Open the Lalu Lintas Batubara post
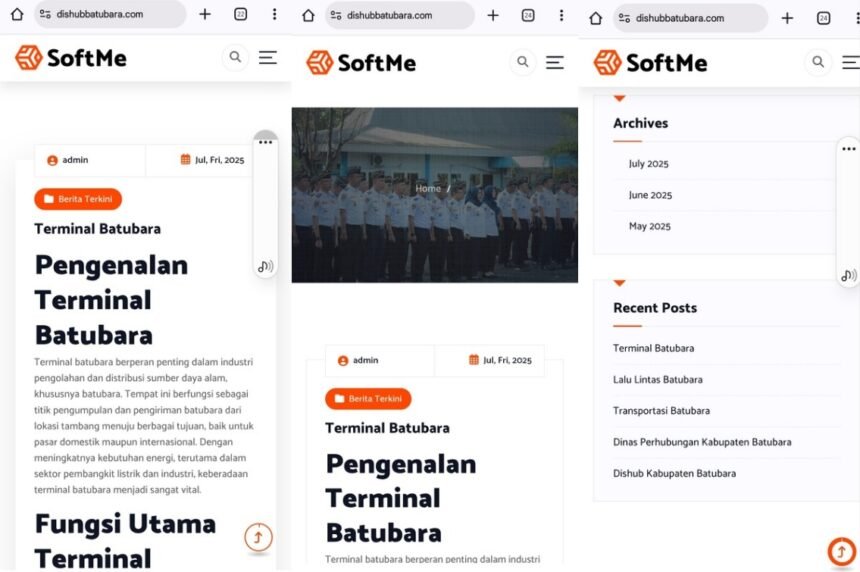 pos(657,379)
